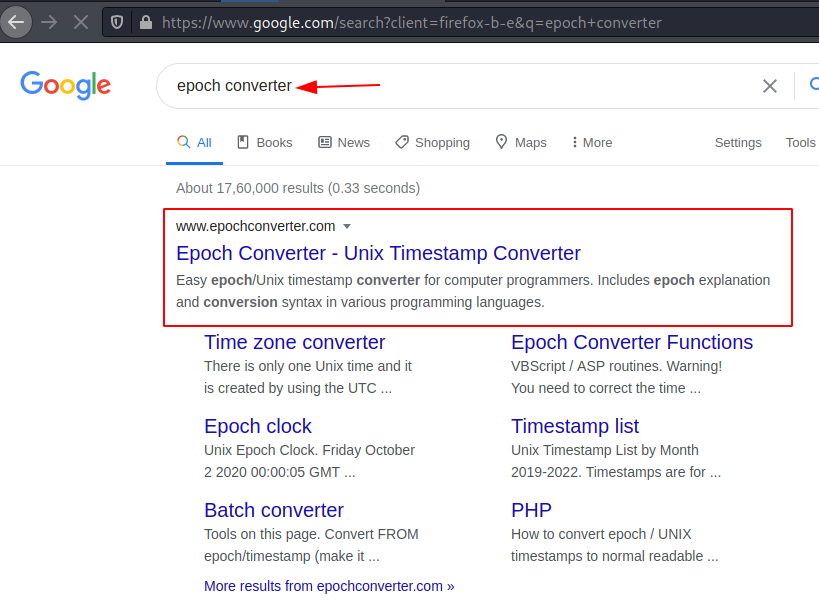The width and height of the screenshot is (819, 611).
Task: Click the three-dot More icon
Action: 575,142
